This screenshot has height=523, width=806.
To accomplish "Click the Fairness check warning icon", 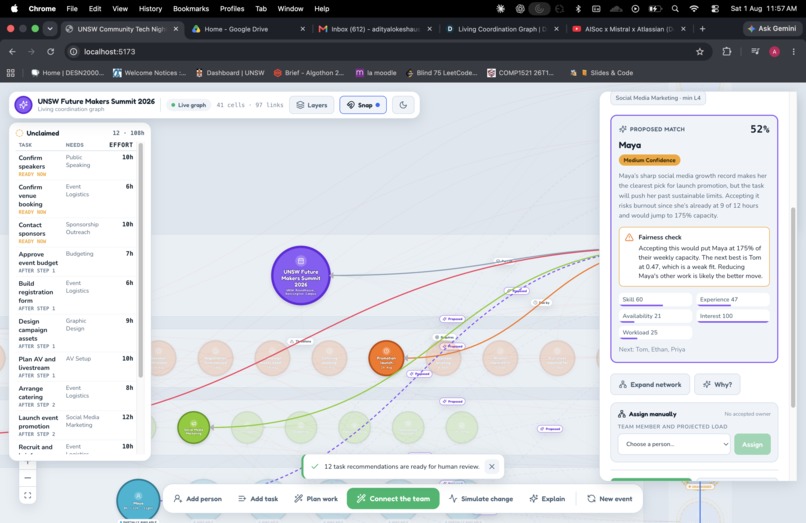I will [x=629, y=237].
